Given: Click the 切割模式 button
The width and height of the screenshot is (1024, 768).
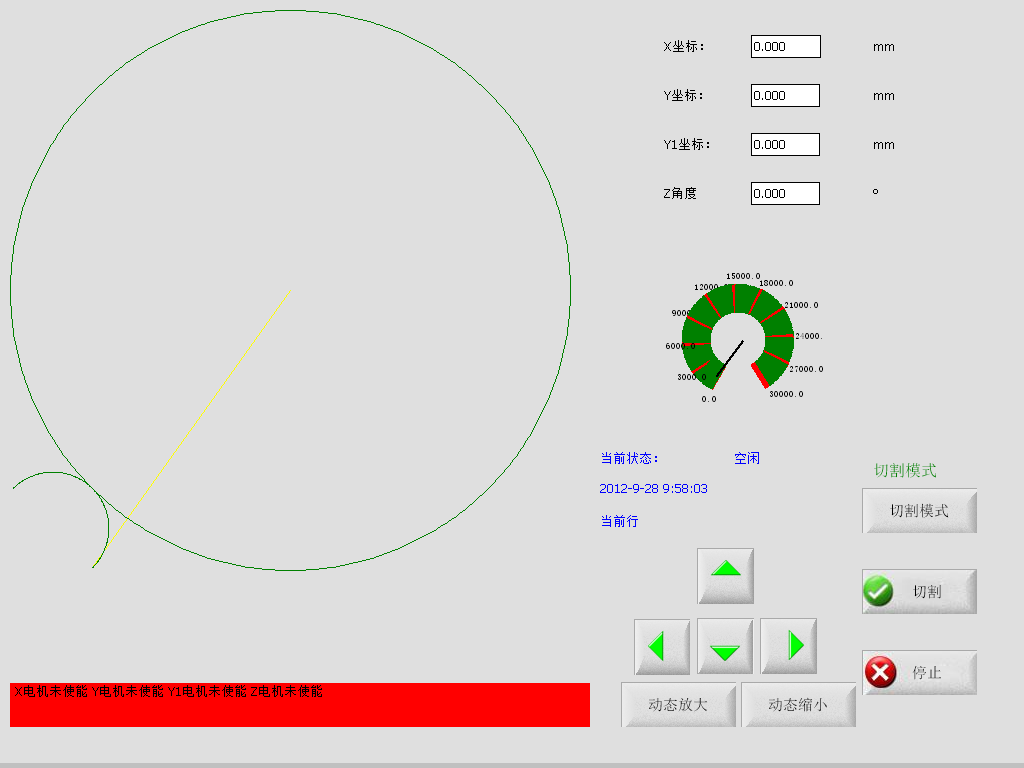Looking at the screenshot, I should pos(919,511).
